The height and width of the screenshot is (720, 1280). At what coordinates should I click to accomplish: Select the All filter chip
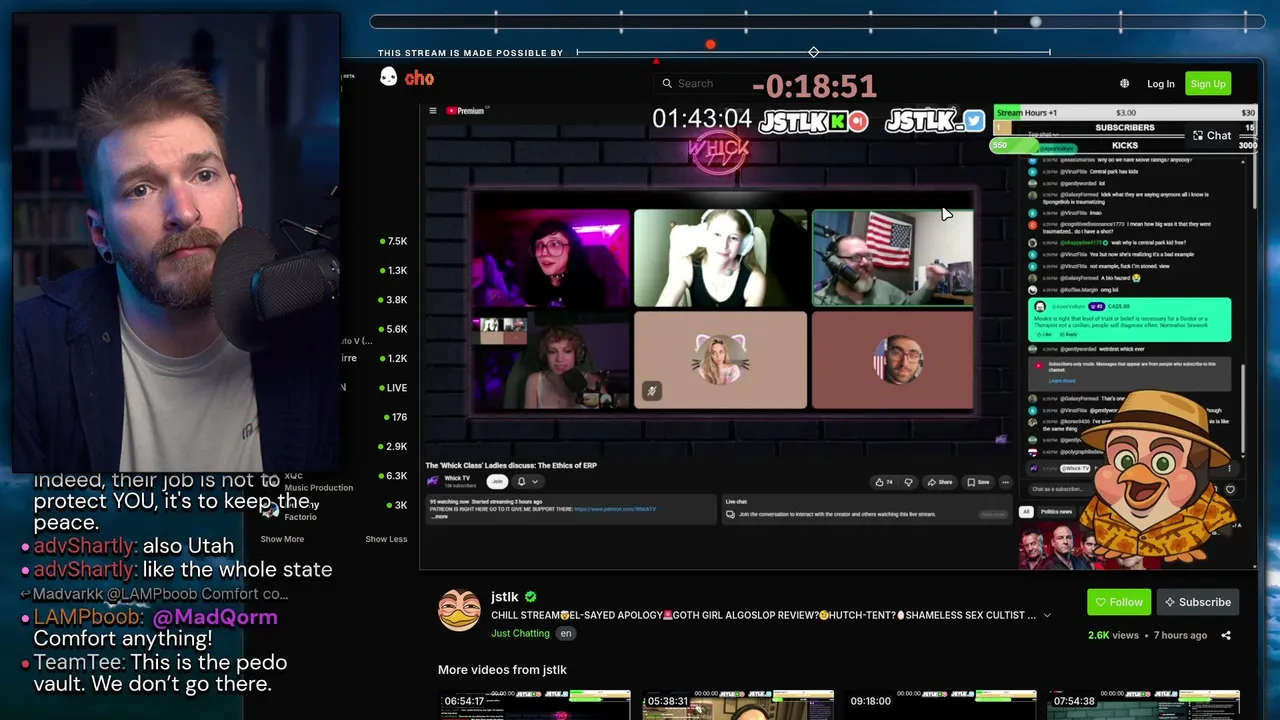point(1025,512)
